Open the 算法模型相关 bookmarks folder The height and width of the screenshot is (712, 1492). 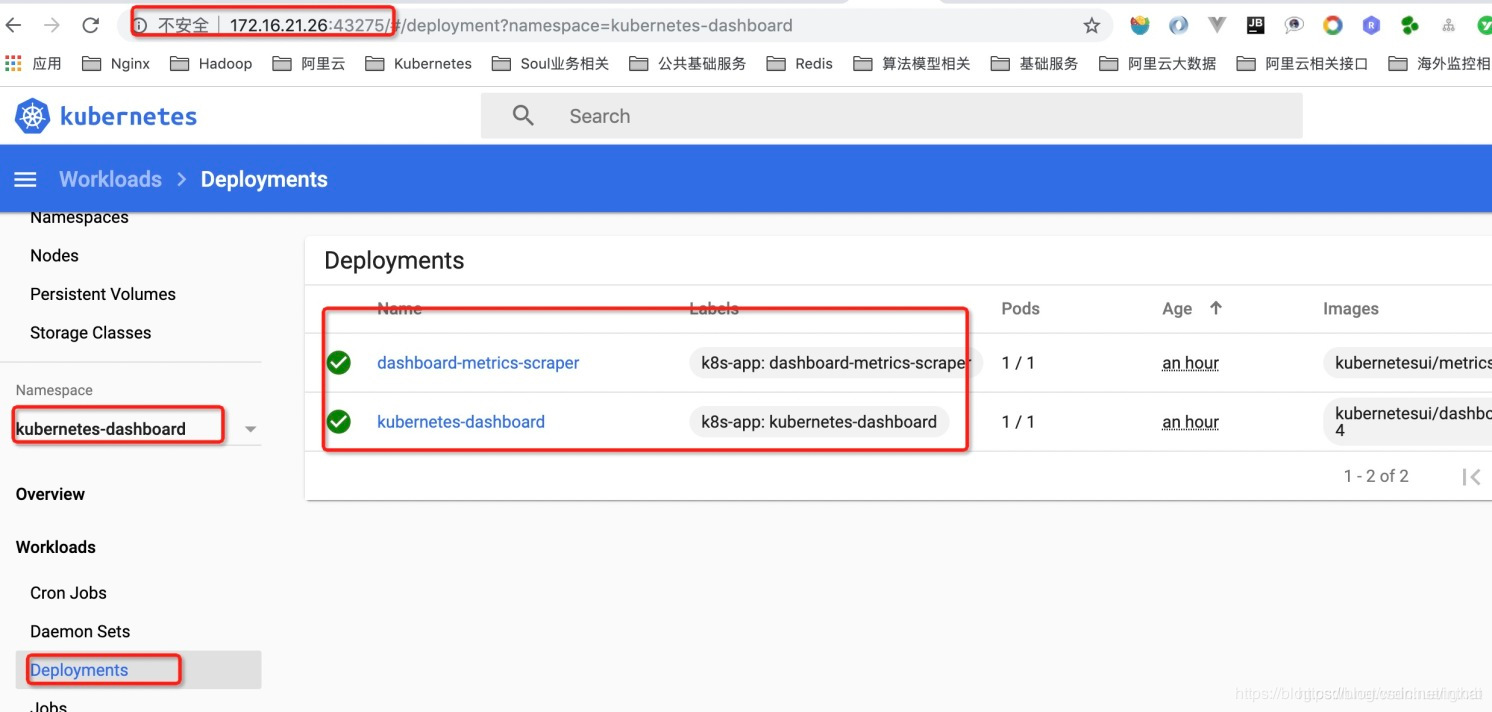[912, 63]
